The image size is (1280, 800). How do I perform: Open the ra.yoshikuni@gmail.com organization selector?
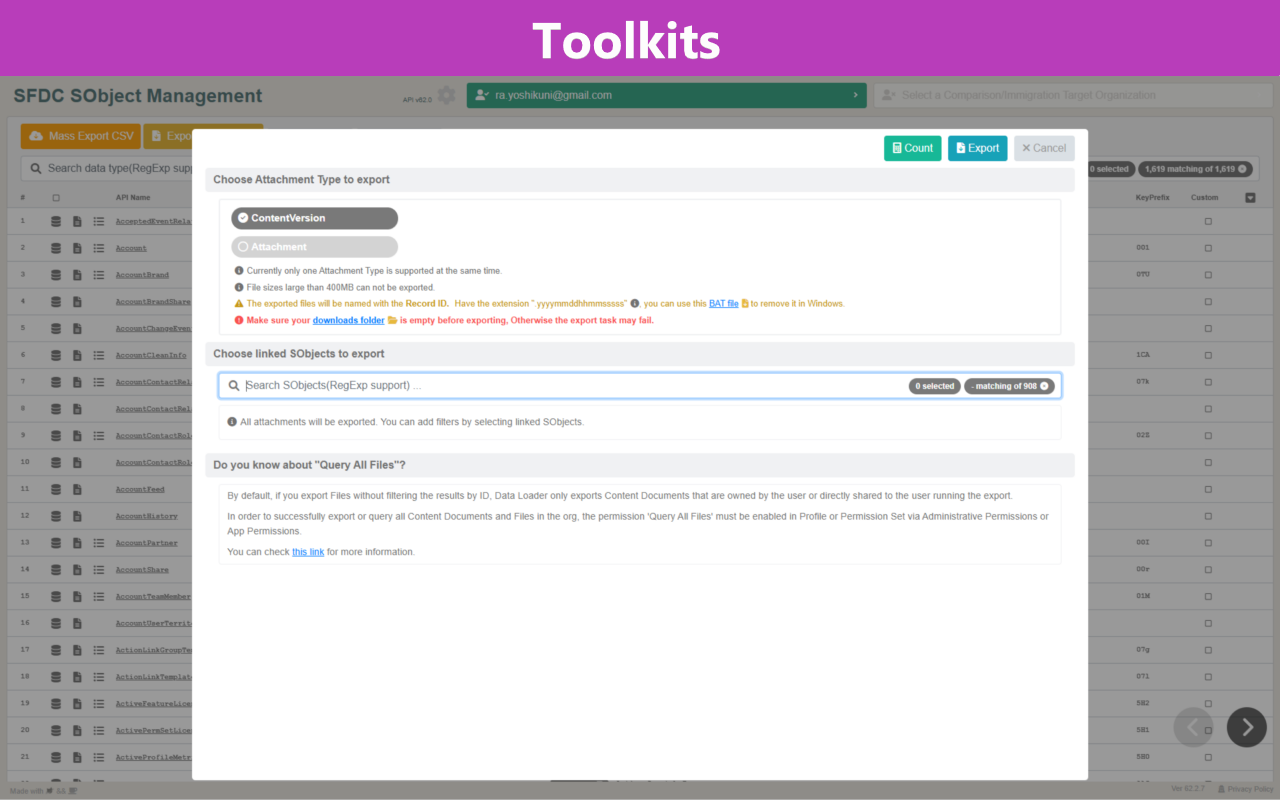pyautogui.click(x=667, y=94)
